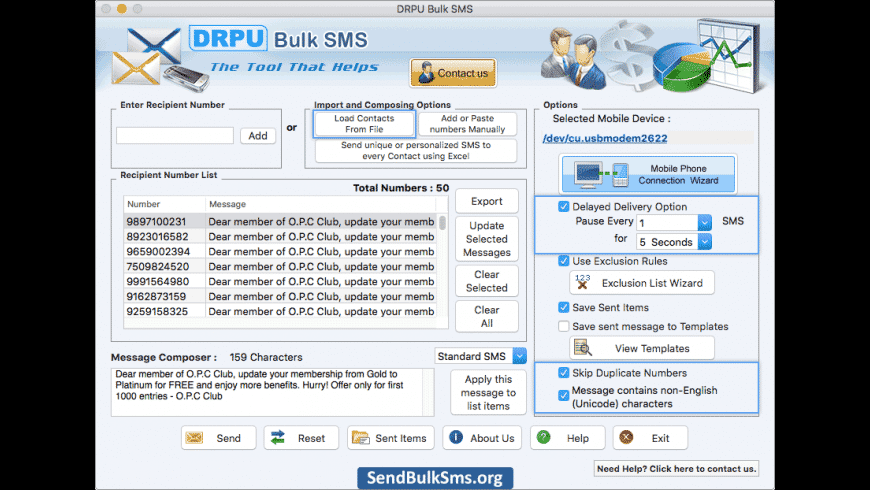Disable the Delayed Delivery Option checkbox
Screen dimensions: 870x490
(564, 207)
